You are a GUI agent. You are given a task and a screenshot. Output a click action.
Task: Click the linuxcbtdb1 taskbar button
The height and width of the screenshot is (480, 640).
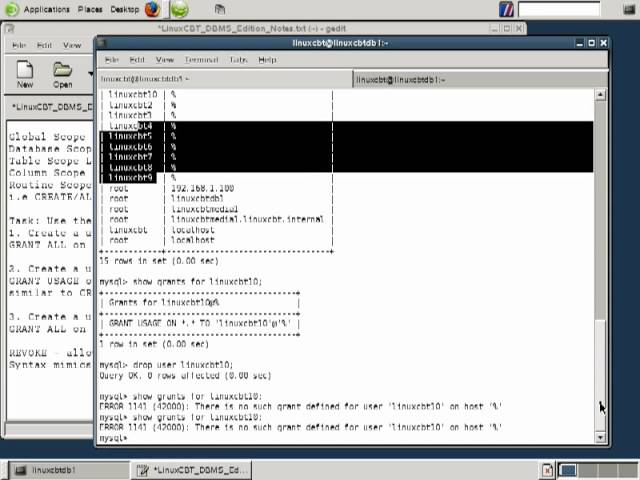click(x=68, y=470)
